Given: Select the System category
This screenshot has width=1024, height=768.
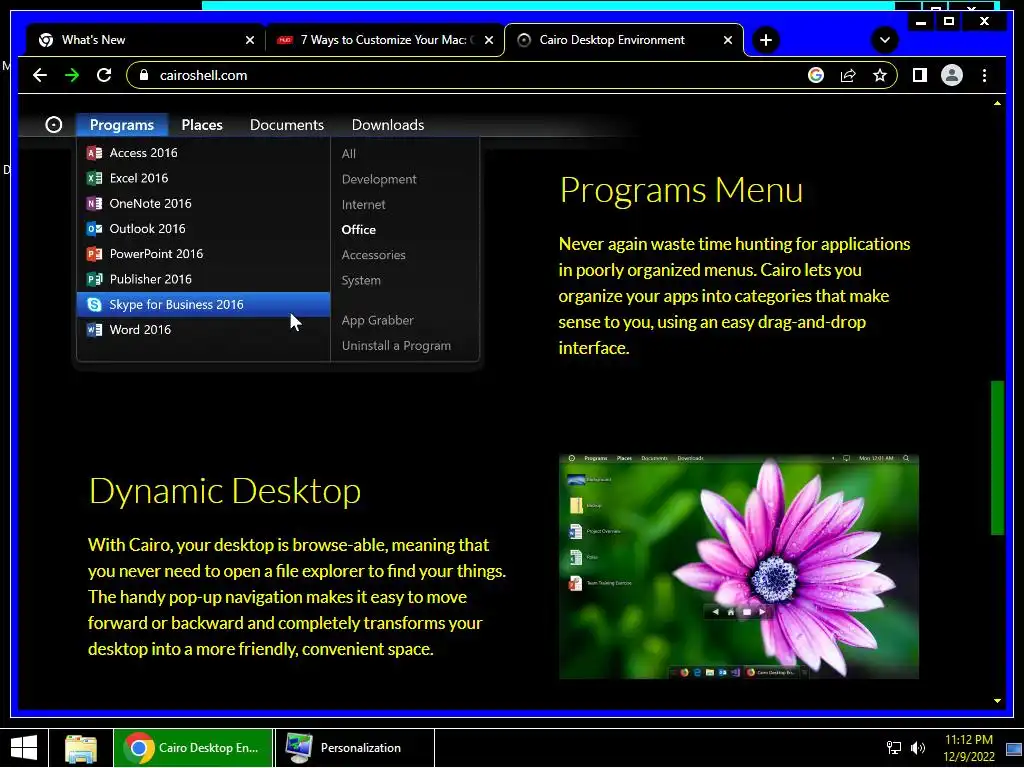Looking at the screenshot, I should [x=360, y=280].
